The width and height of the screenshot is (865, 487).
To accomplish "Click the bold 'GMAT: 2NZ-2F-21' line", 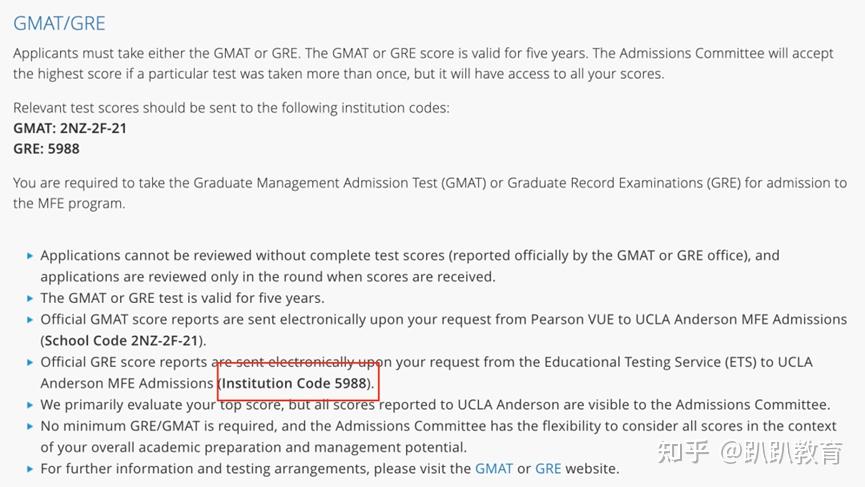I will coord(70,128).
